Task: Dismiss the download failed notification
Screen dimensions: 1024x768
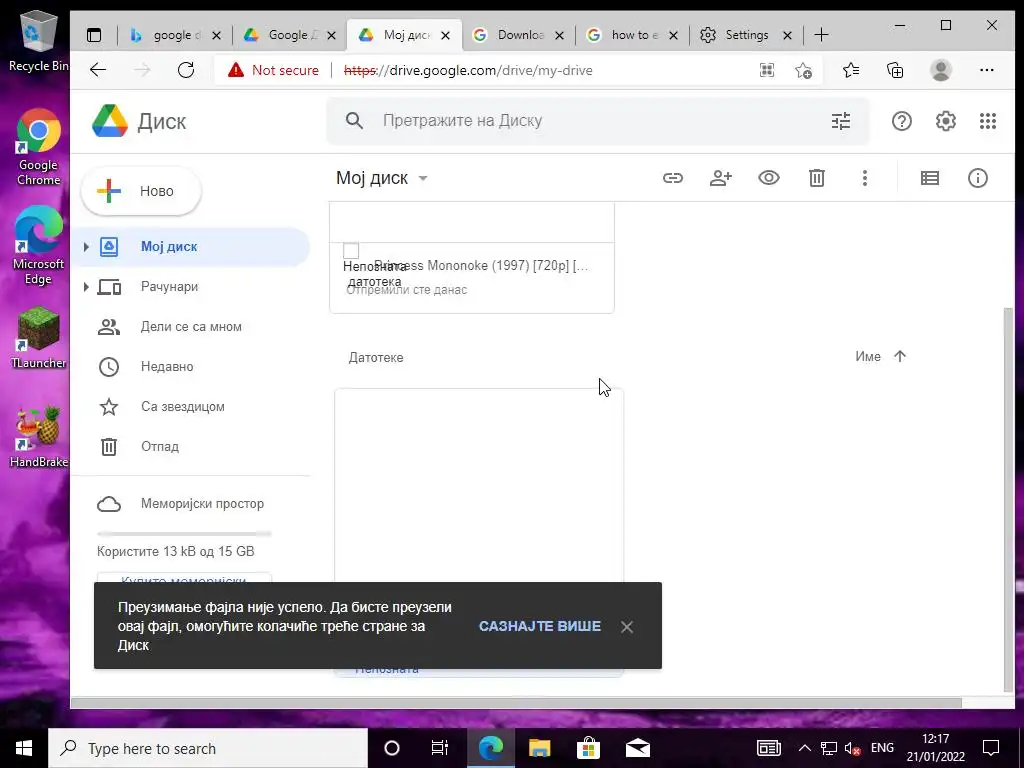Action: coord(627,627)
